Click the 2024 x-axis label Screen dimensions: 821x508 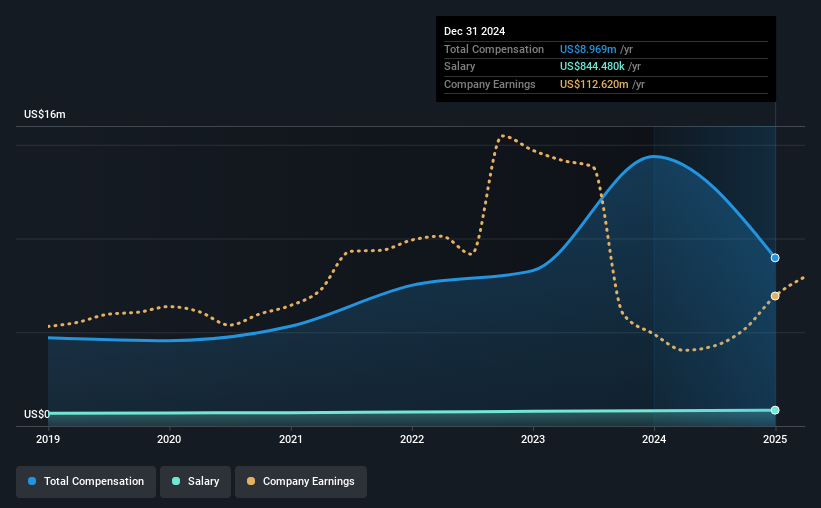pos(654,439)
